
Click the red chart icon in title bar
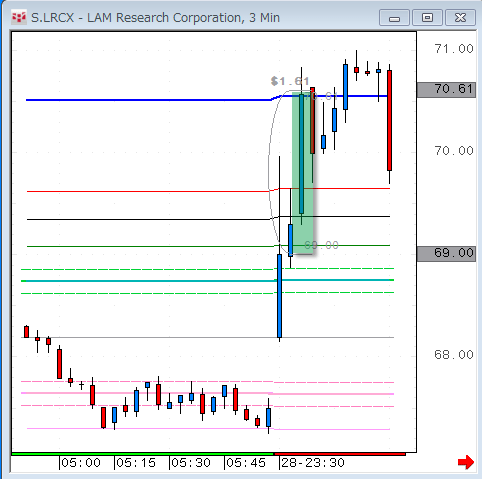click(x=19, y=17)
